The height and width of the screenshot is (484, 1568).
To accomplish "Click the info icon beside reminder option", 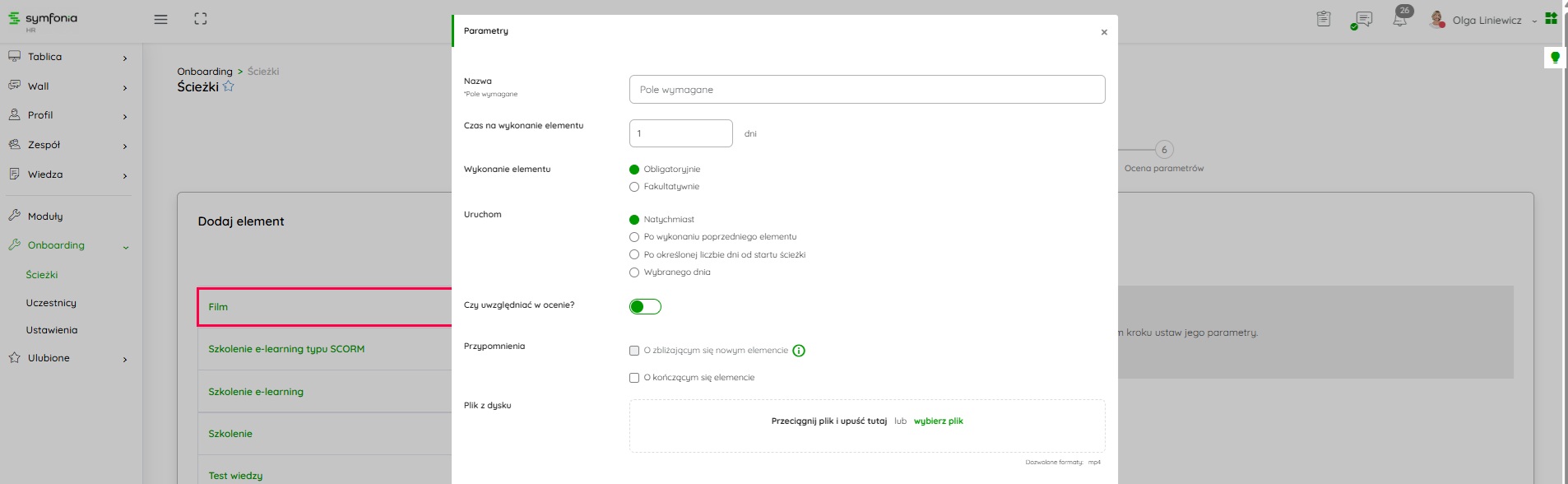I will (799, 351).
